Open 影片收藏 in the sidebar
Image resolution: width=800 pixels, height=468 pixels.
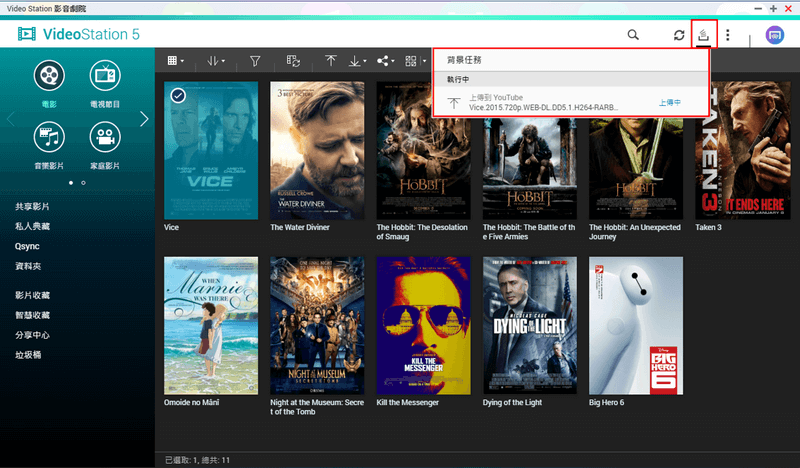tap(32, 295)
